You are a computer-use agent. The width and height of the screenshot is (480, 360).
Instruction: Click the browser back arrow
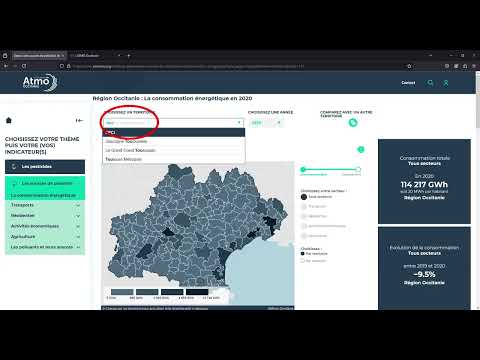6,66
